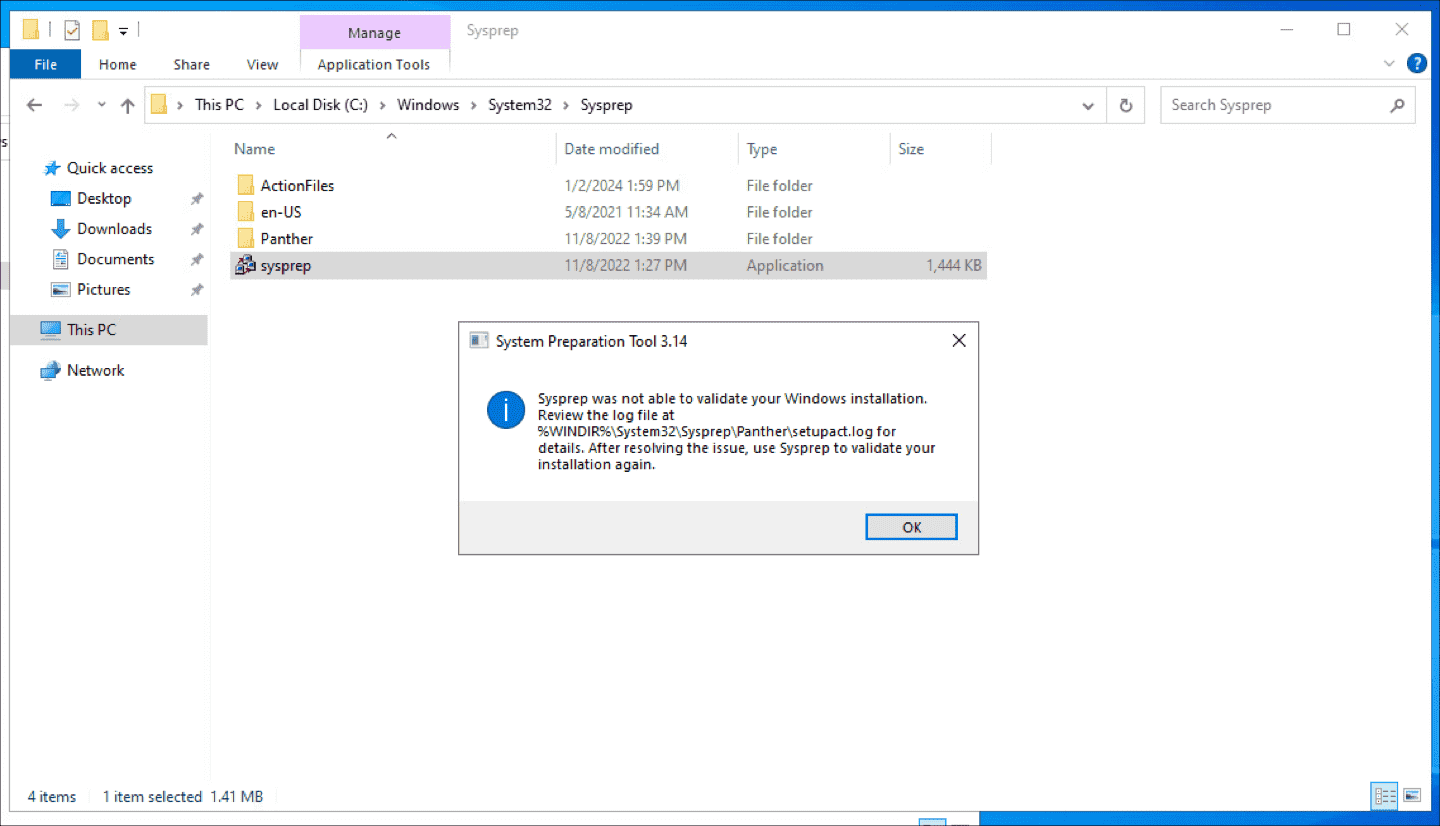The width and height of the screenshot is (1440, 826).
Task: Select the en-US folder
Action: [280, 212]
